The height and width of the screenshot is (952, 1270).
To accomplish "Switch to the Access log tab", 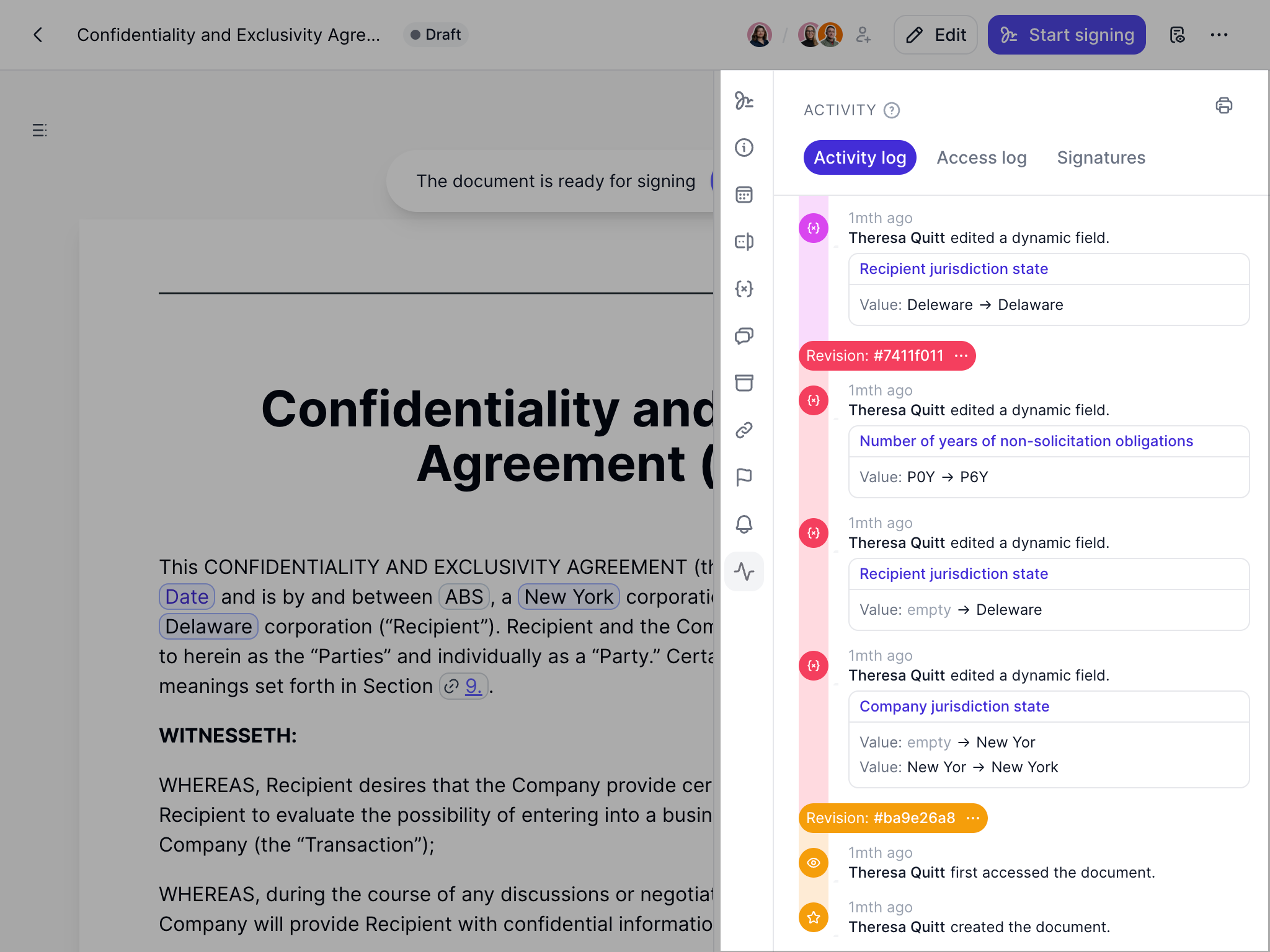I will [x=982, y=157].
